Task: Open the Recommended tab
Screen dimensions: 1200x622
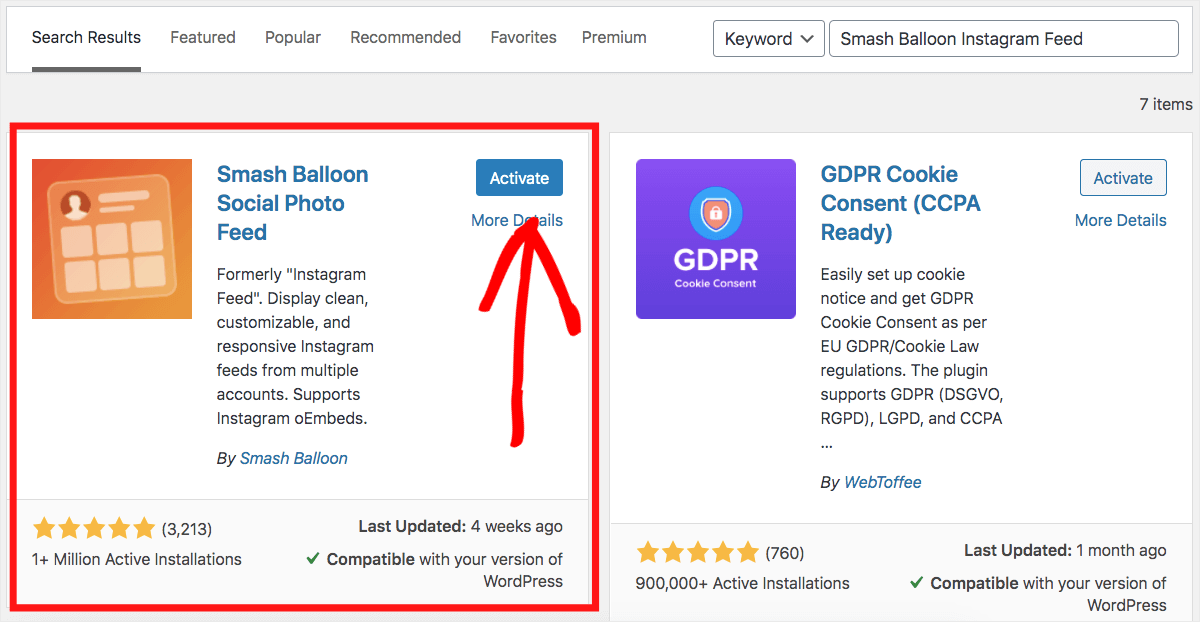Action: pos(406,37)
